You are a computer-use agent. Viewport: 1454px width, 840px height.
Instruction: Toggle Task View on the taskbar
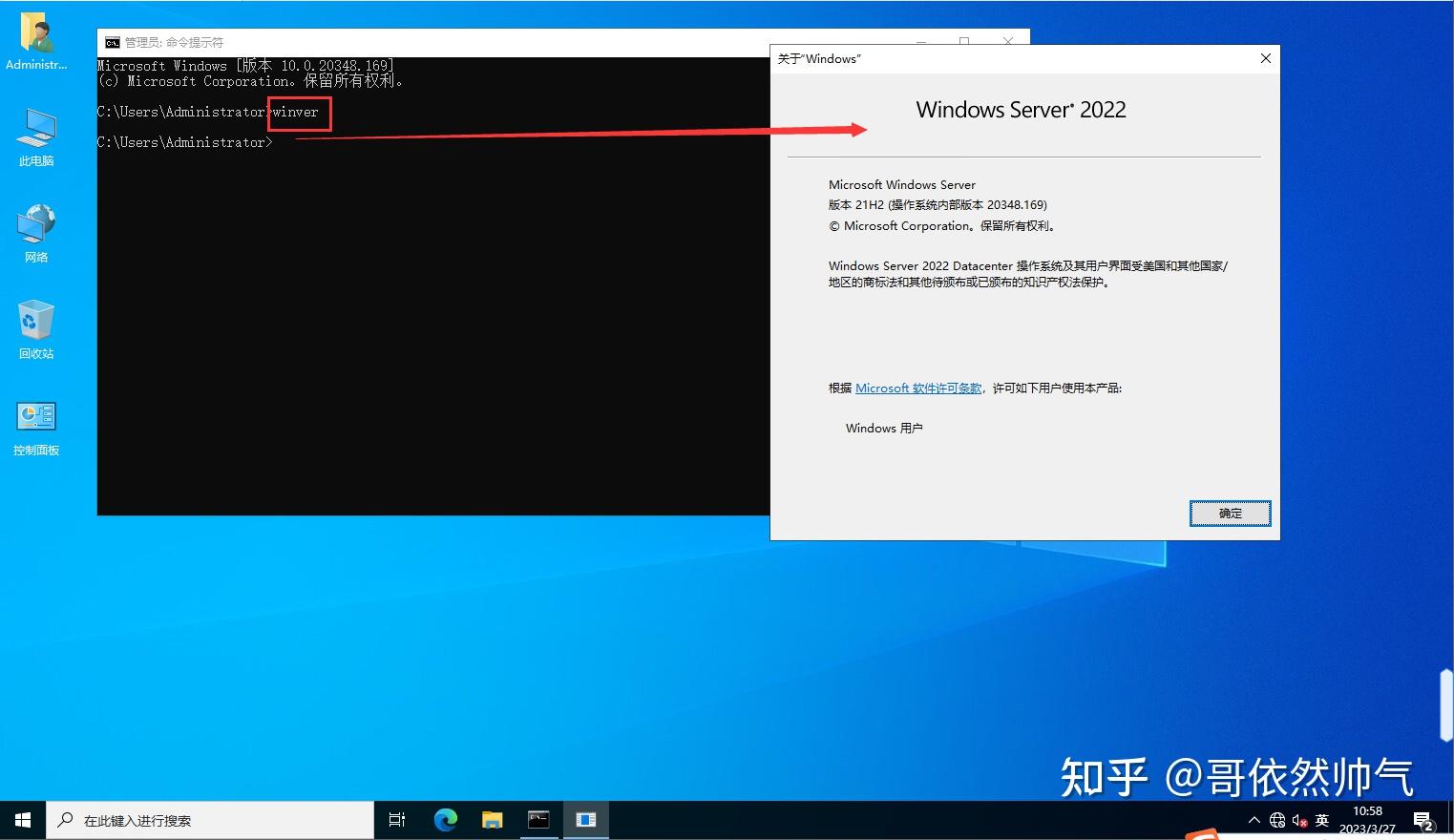[x=397, y=819]
